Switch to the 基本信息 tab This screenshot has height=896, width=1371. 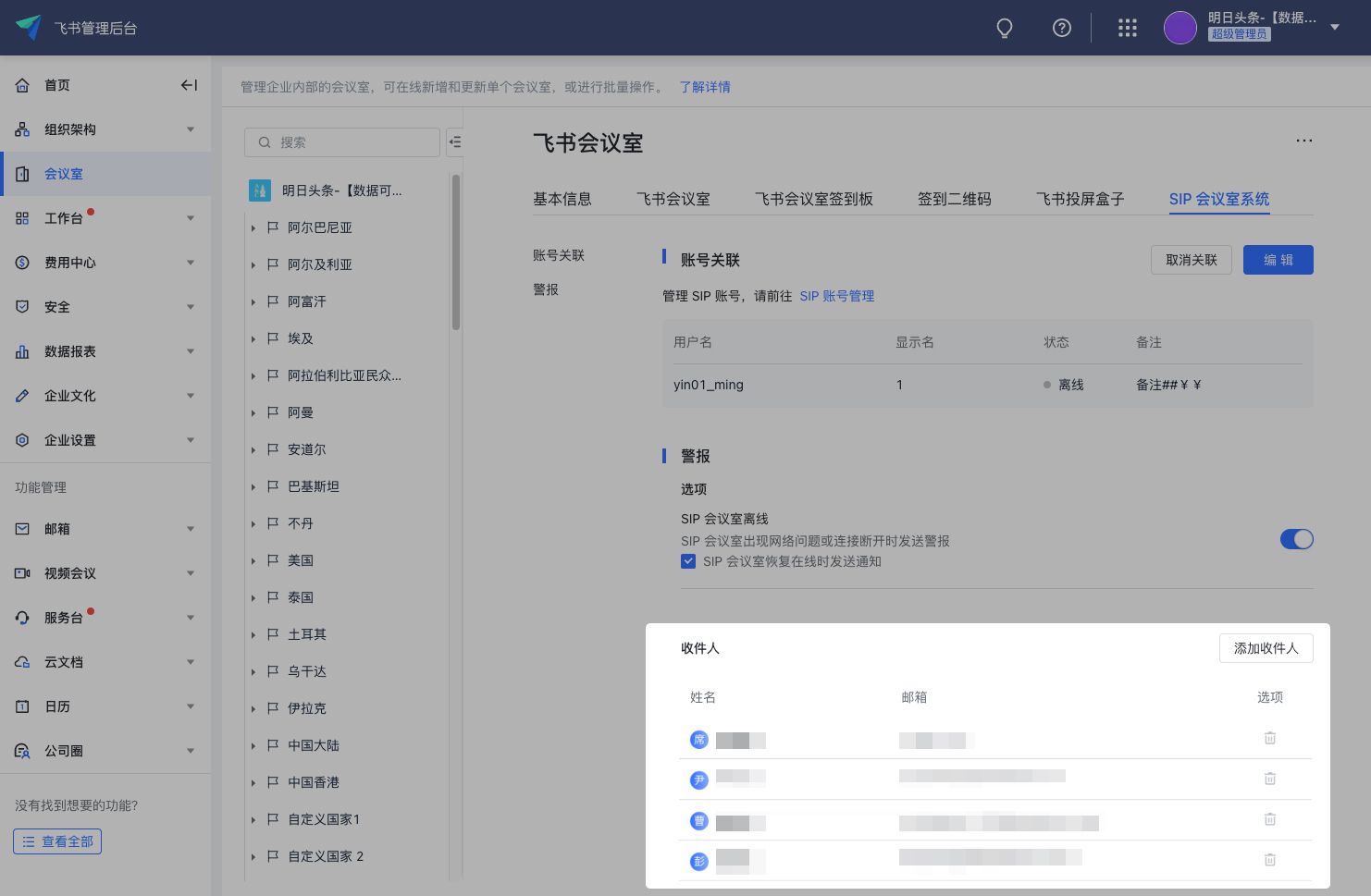point(562,199)
